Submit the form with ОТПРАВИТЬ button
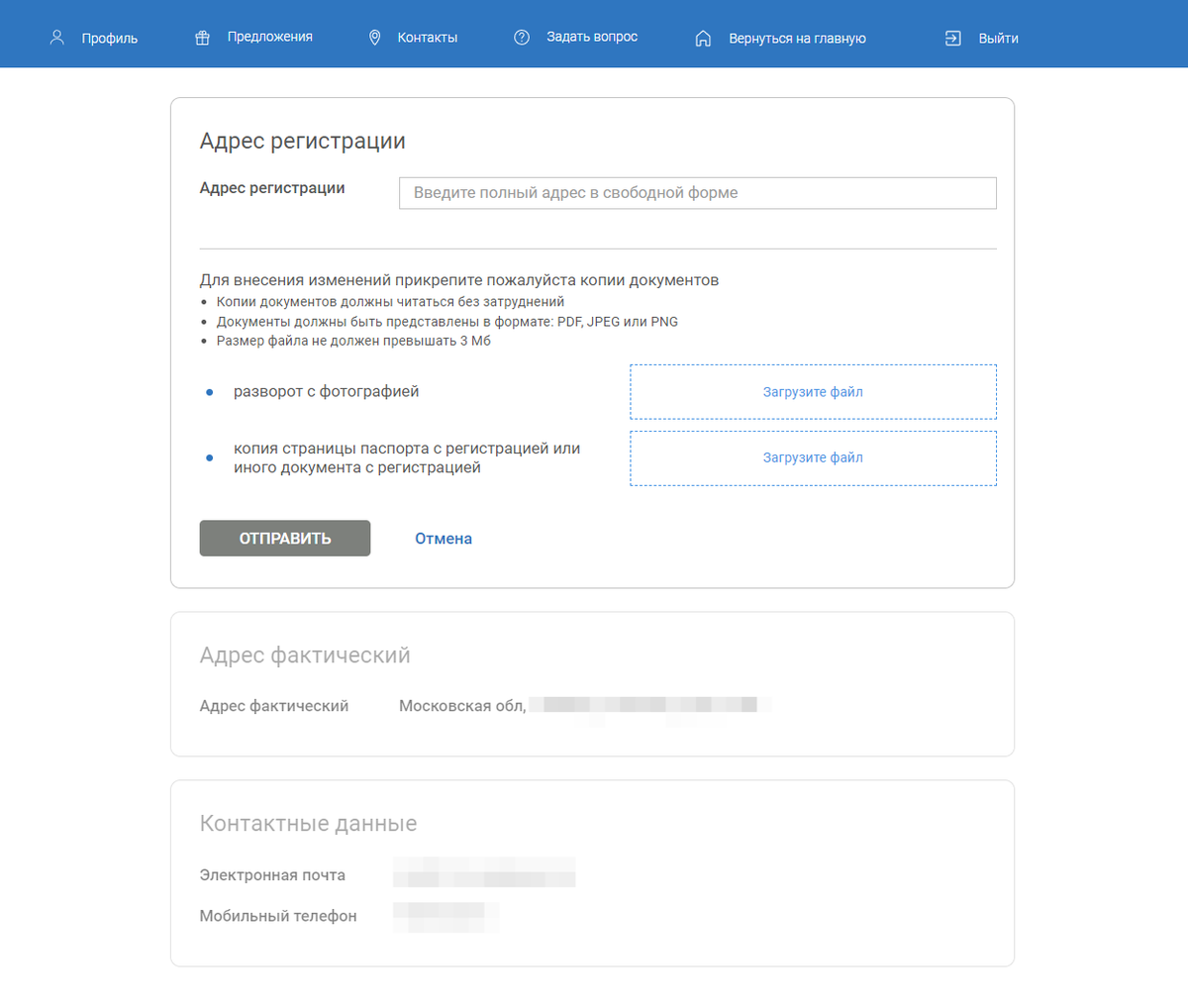The image size is (1188, 1008). pos(285,538)
